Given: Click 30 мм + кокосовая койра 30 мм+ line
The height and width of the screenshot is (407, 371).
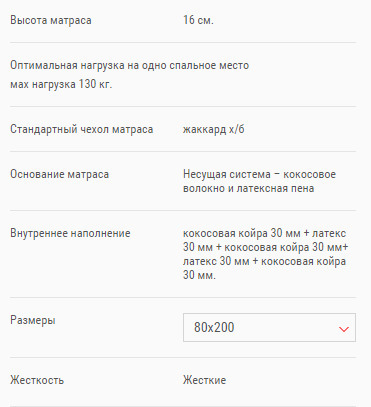Looking at the screenshot, I should tap(265, 247).
